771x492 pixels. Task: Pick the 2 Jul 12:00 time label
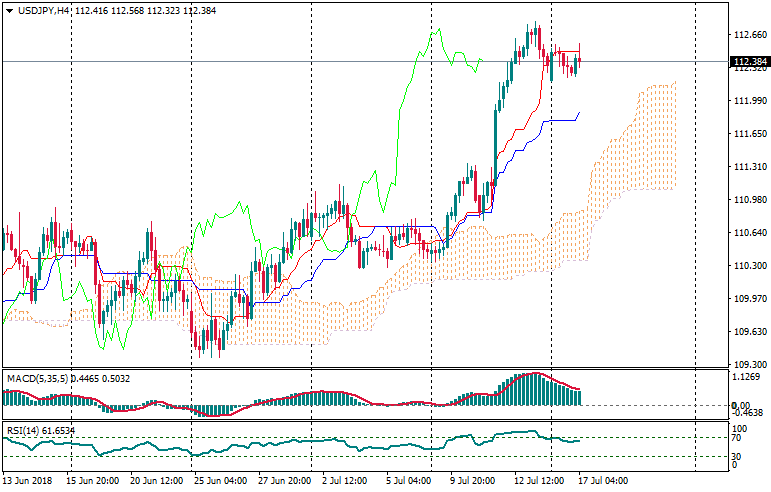click(348, 480)
